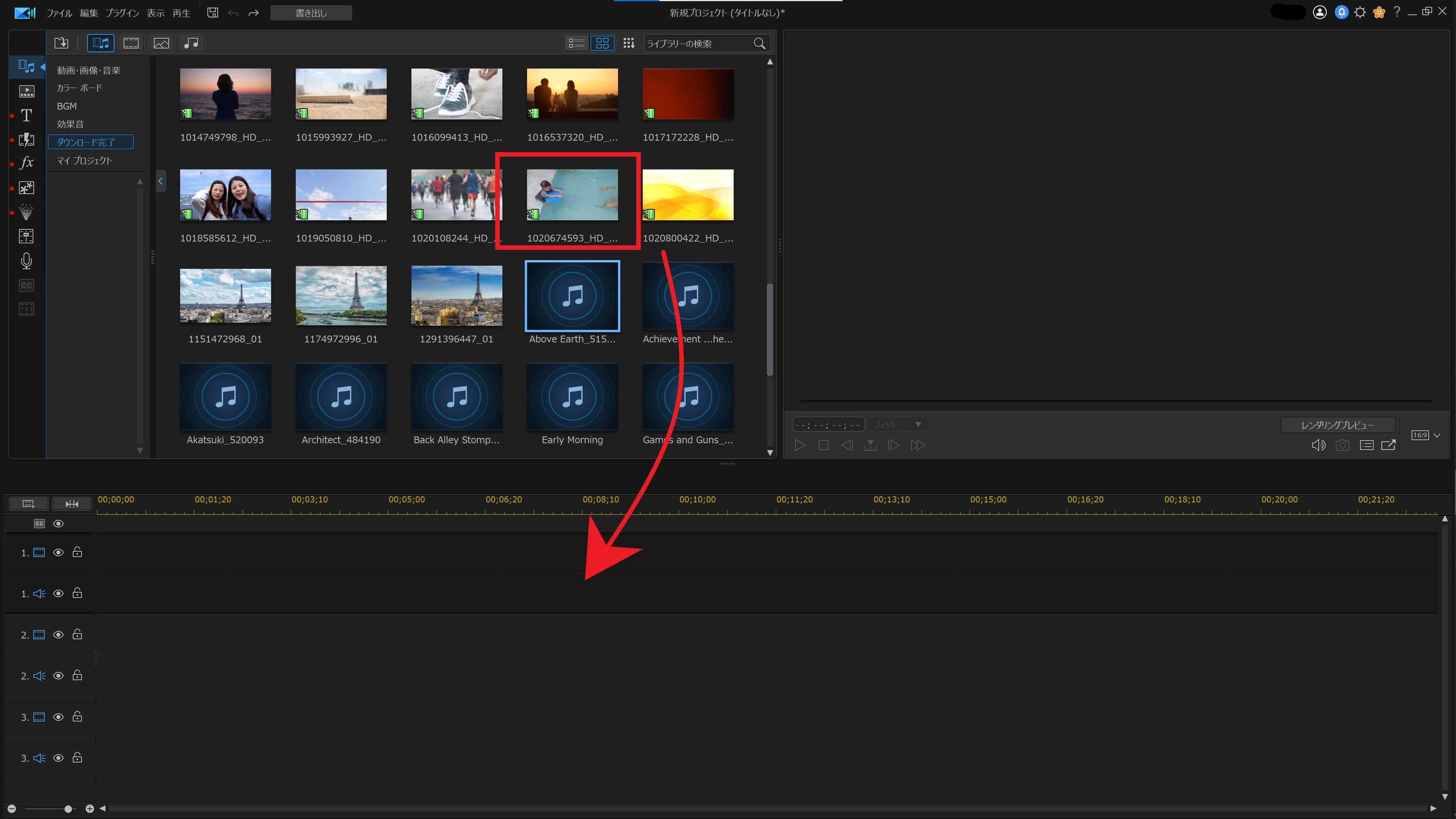Viewport: 1456px width, 819px height.
Task: Click the Import media folder icon
Action: [61, 43]
